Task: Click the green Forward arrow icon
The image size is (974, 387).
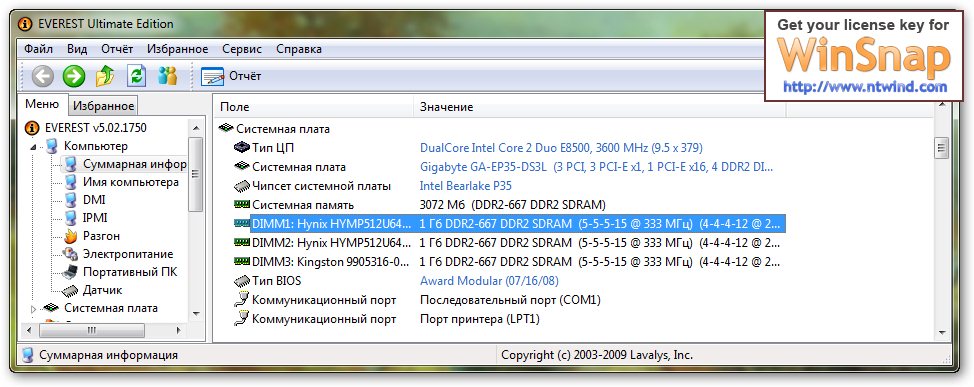Action: tap(74, 76)
